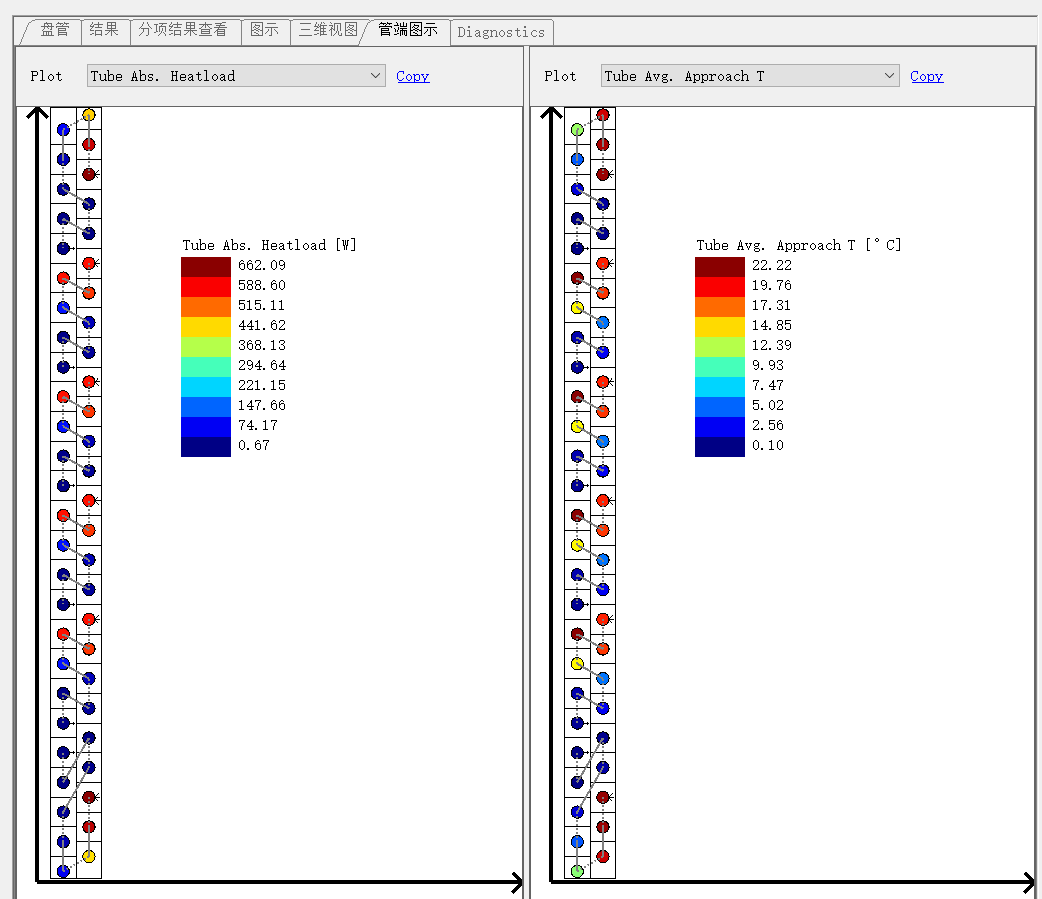The image size is (1042, 899).
Task: Select the bottommost green tube in approach plot
Action: (x=577, y=870)
